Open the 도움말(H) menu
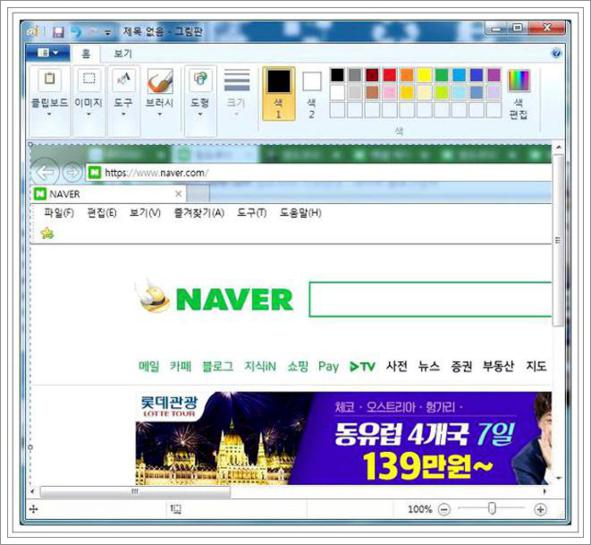Screen dimensions: 591x545 tap(300, 213)
